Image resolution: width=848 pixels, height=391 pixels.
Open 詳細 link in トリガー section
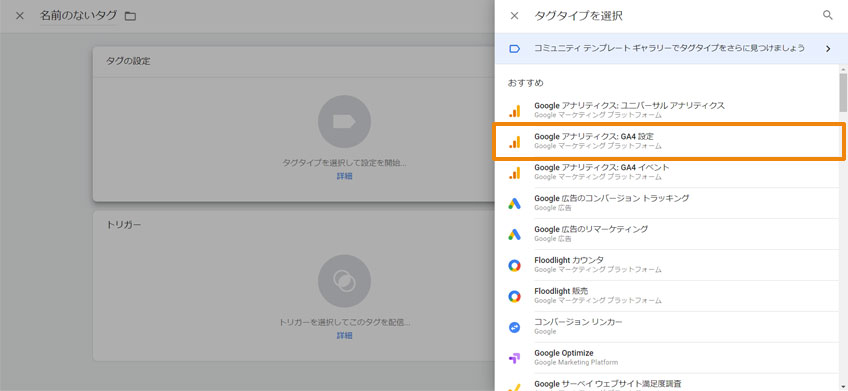(x=344, y=336)
